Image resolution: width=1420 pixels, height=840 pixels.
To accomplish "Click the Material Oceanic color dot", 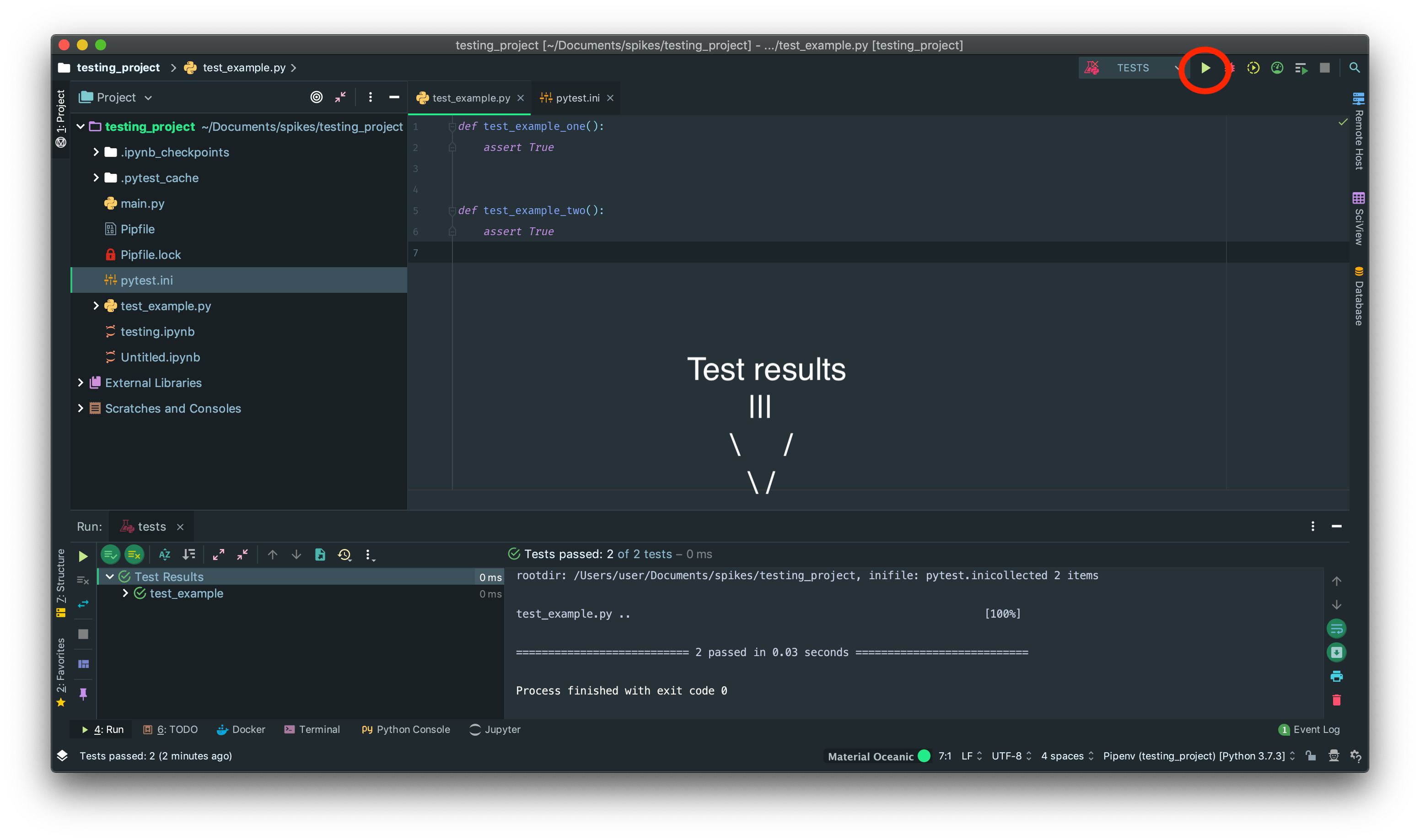I will [924, 756].
